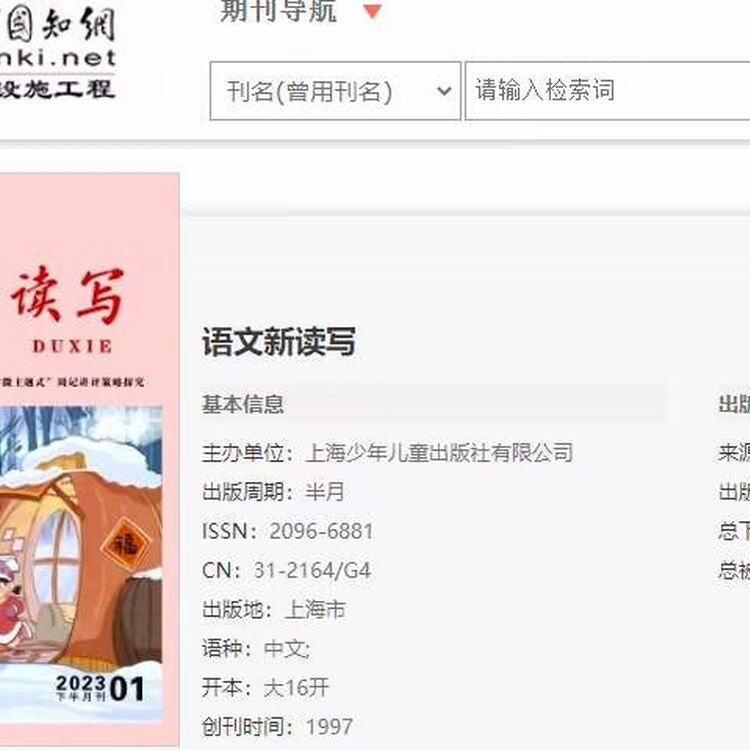The image size is (750, 750).
Task: Click the 语文新读写 journal title
Action: tap(279, 342)
